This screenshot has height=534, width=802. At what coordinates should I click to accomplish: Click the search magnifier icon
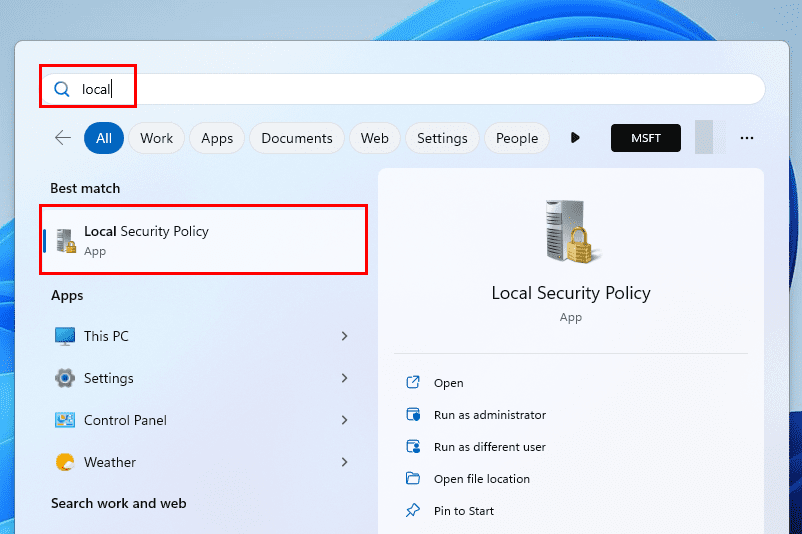62,89
